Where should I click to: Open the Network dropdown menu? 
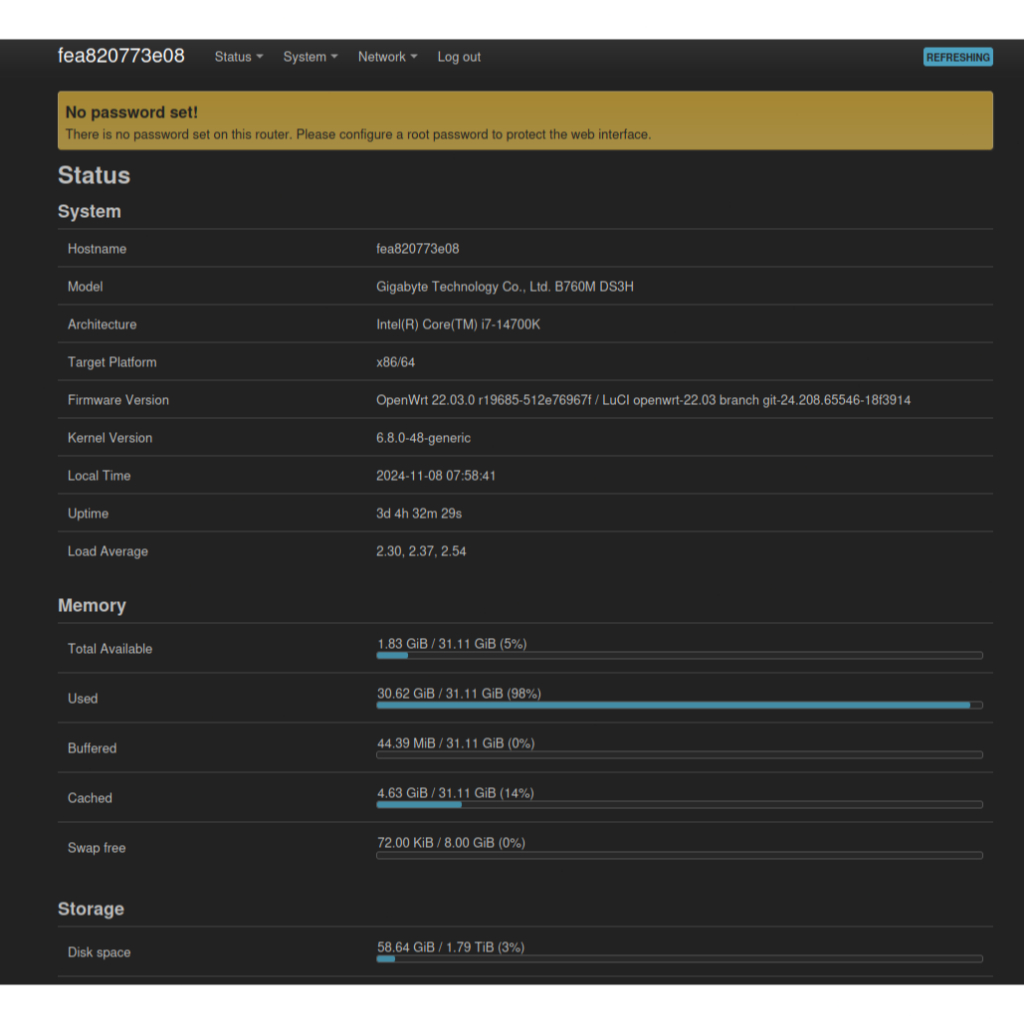click(x=387, y=57)
